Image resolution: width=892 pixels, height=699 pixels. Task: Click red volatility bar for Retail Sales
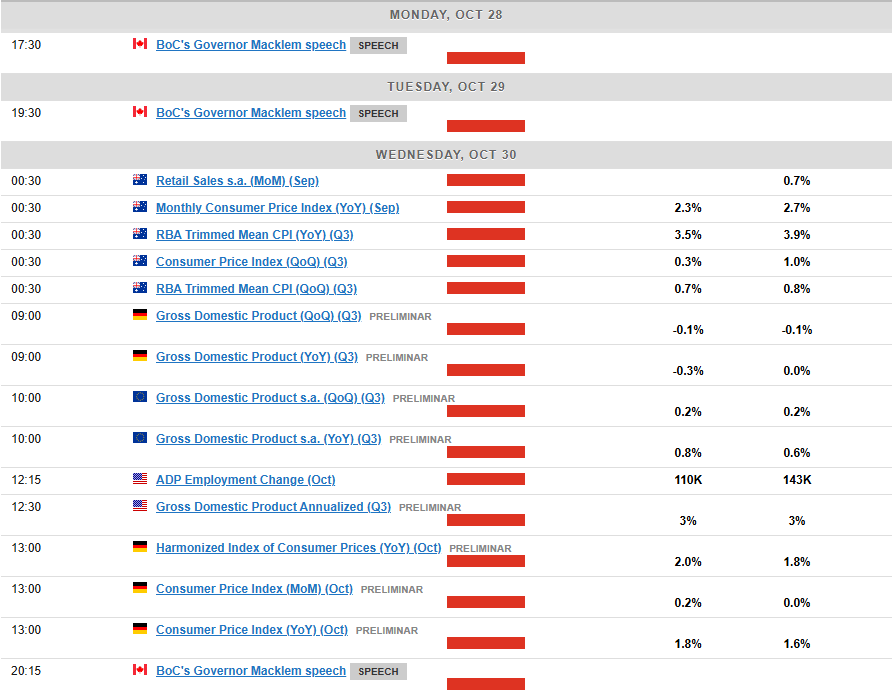tap(486, 180)
